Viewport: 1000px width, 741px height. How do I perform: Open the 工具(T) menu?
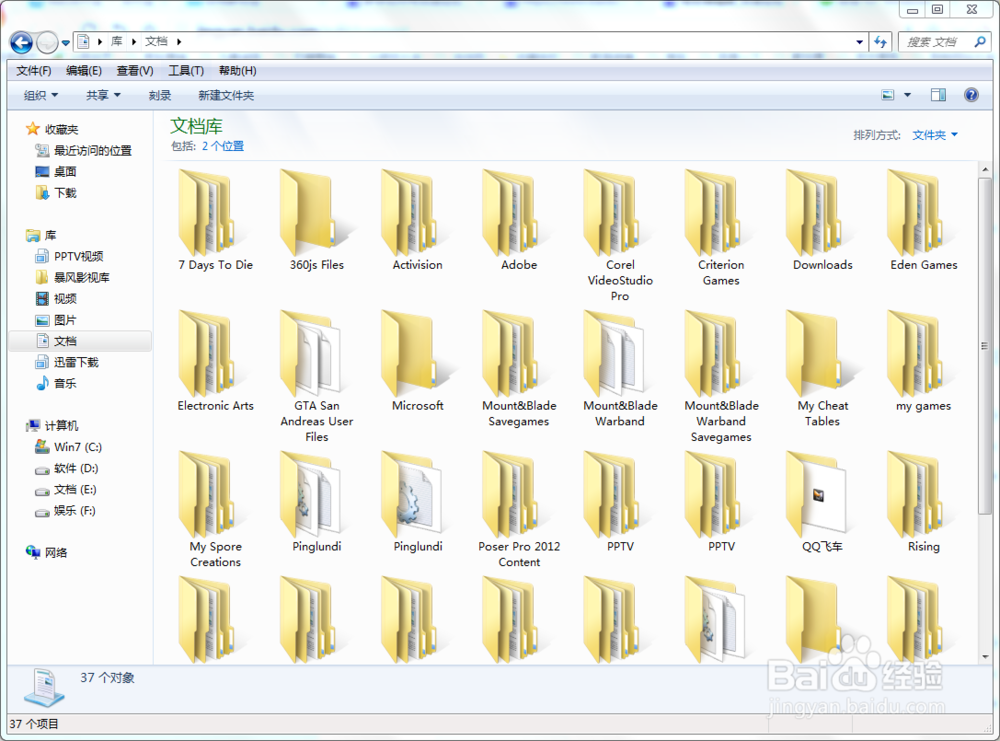[186, 71]
